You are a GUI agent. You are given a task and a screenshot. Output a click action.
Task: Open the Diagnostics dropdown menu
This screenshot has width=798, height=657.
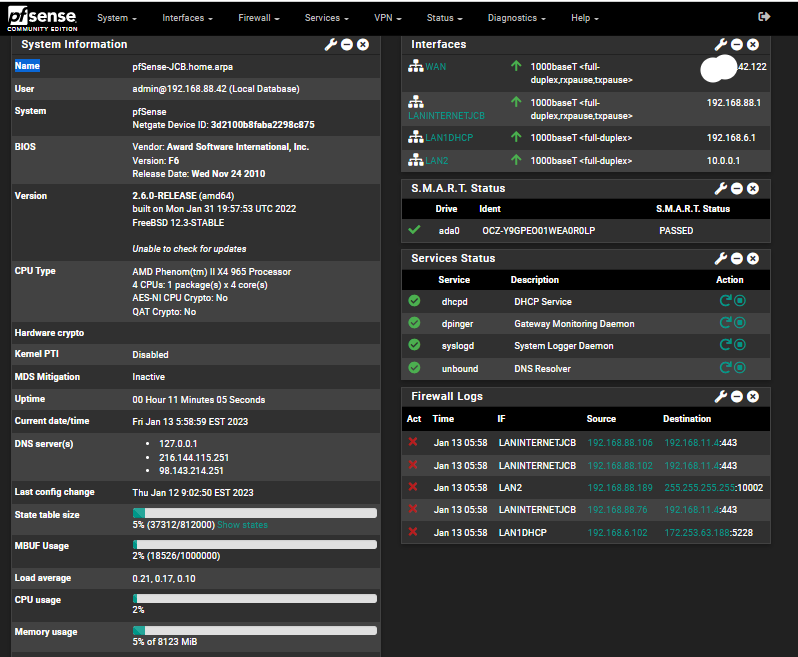pos(517,18)
